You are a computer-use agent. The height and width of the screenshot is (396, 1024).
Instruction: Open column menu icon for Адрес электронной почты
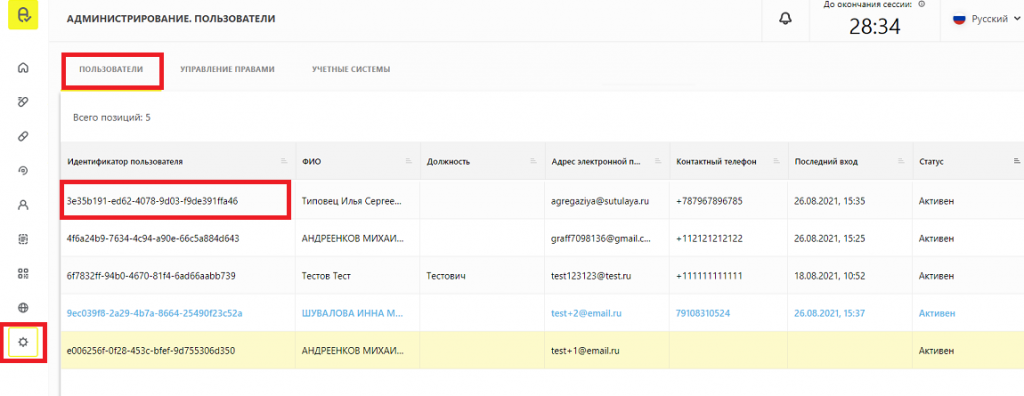tap(658, 161)
